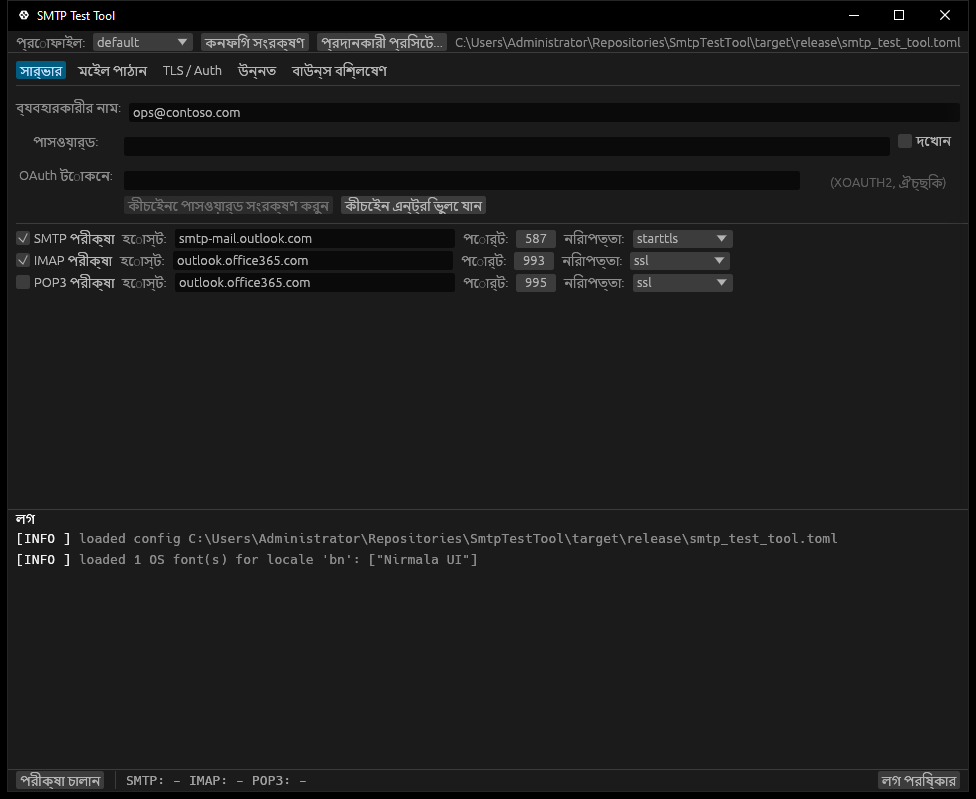Click the SMTP host field smtp-mail.outlook.com
Viewport: 976px width, 799px height.
click(314, 239)
